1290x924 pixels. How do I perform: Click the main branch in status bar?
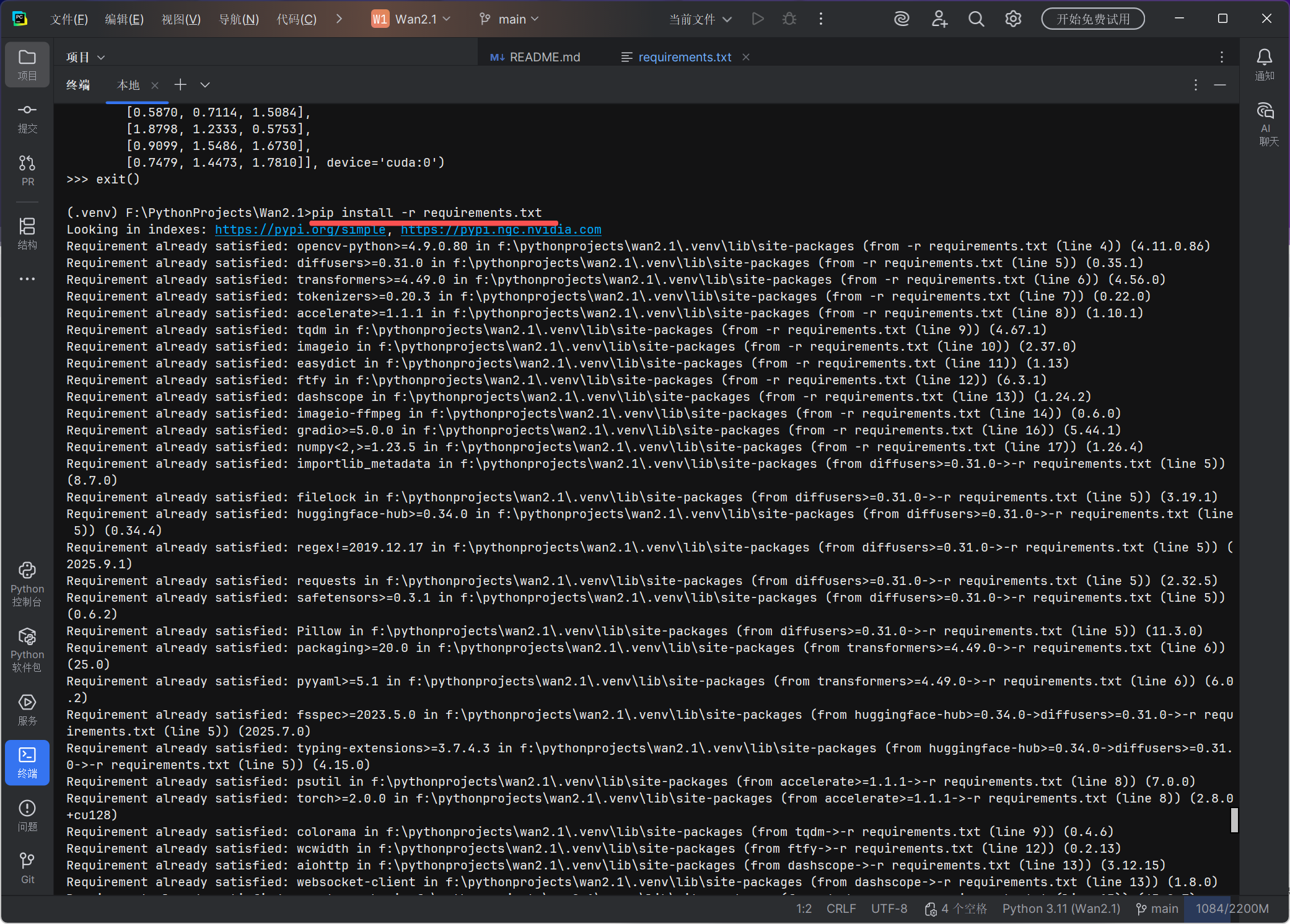point(1157,909)
